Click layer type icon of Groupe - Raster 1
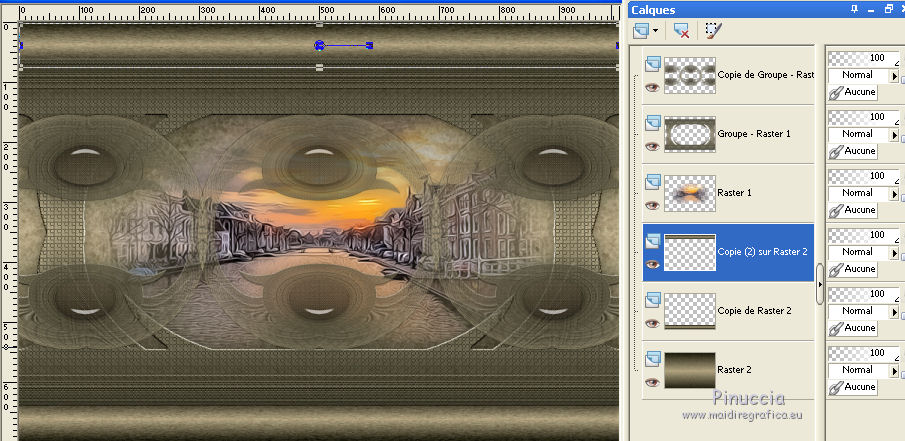 (653, 122)
